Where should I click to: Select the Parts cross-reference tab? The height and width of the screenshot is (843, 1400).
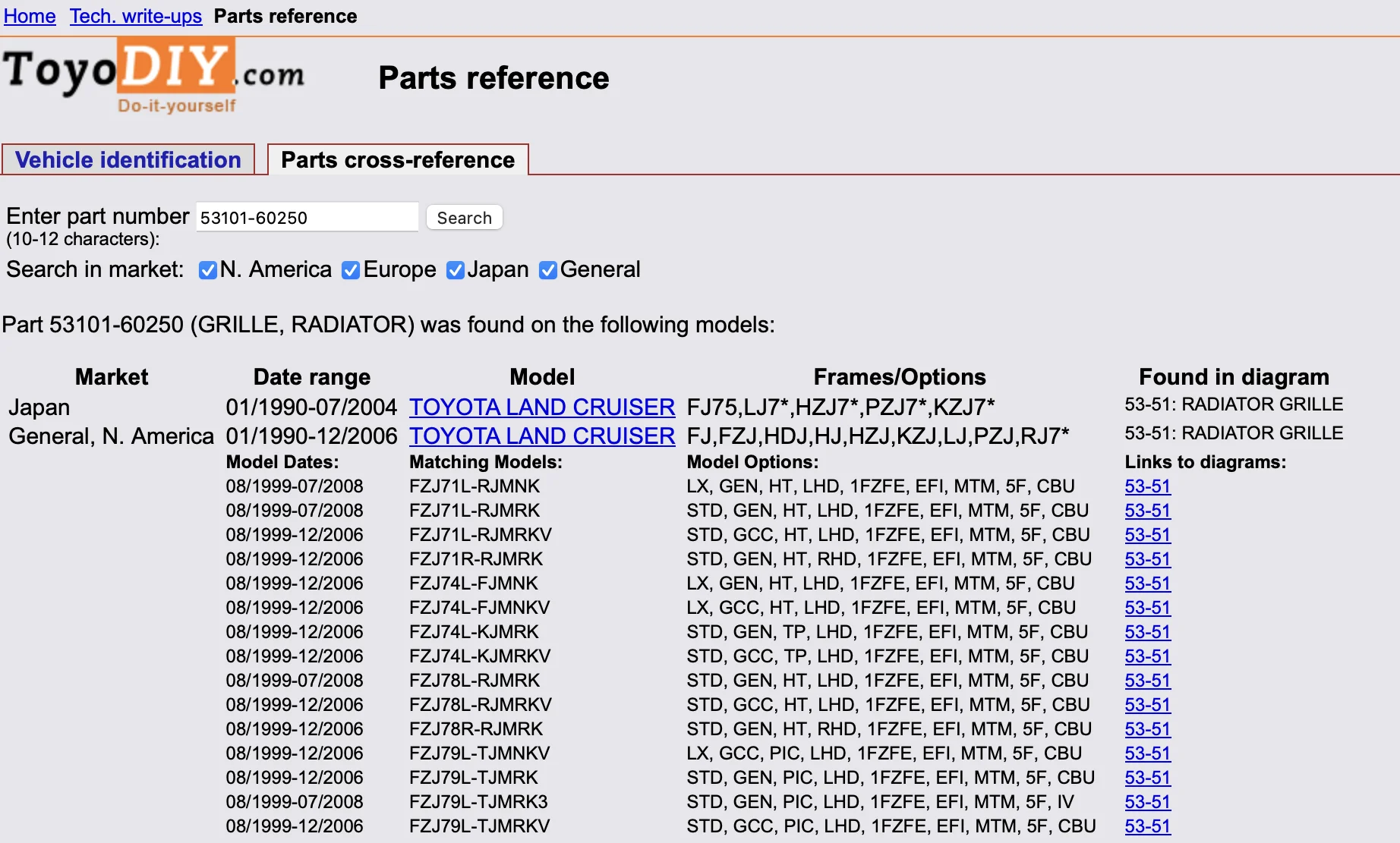pos(398,159)
